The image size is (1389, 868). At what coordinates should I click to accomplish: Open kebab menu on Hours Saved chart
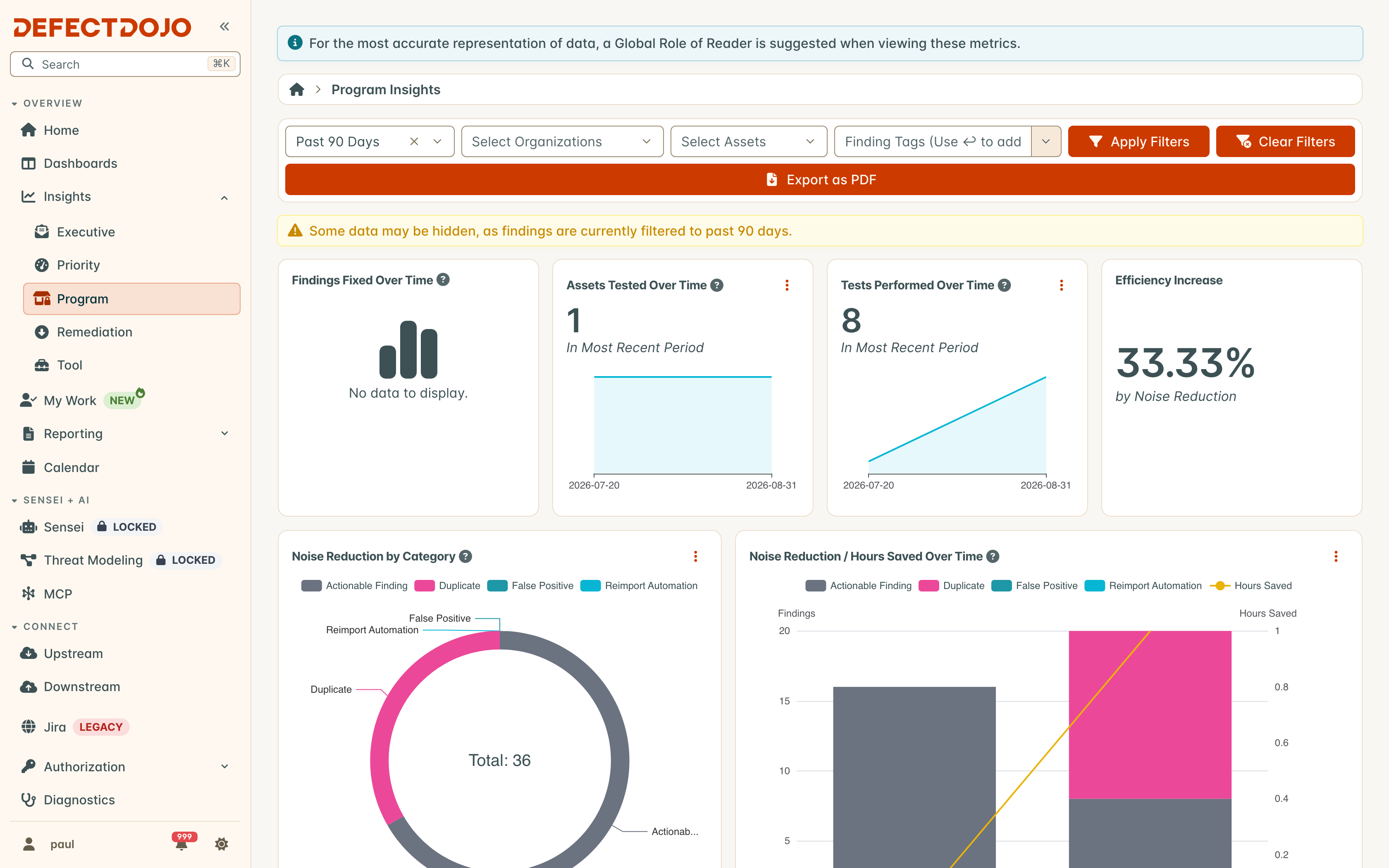(x=1336, y=556)
